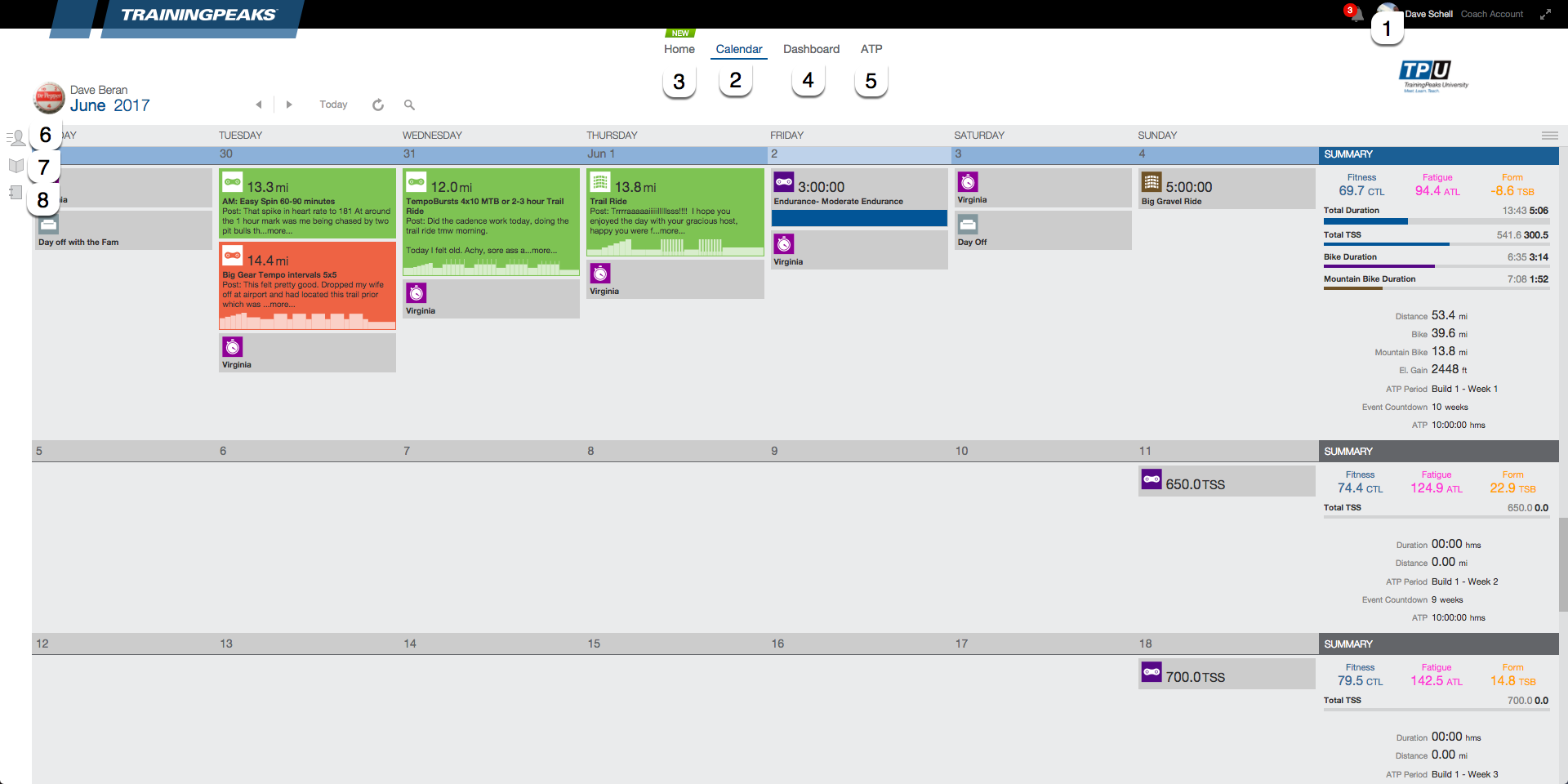Image resolution: width=1568 pixels, height=784 pixels.
Task: Open the summary column hamburger menu
Action: pos(1549,136)
